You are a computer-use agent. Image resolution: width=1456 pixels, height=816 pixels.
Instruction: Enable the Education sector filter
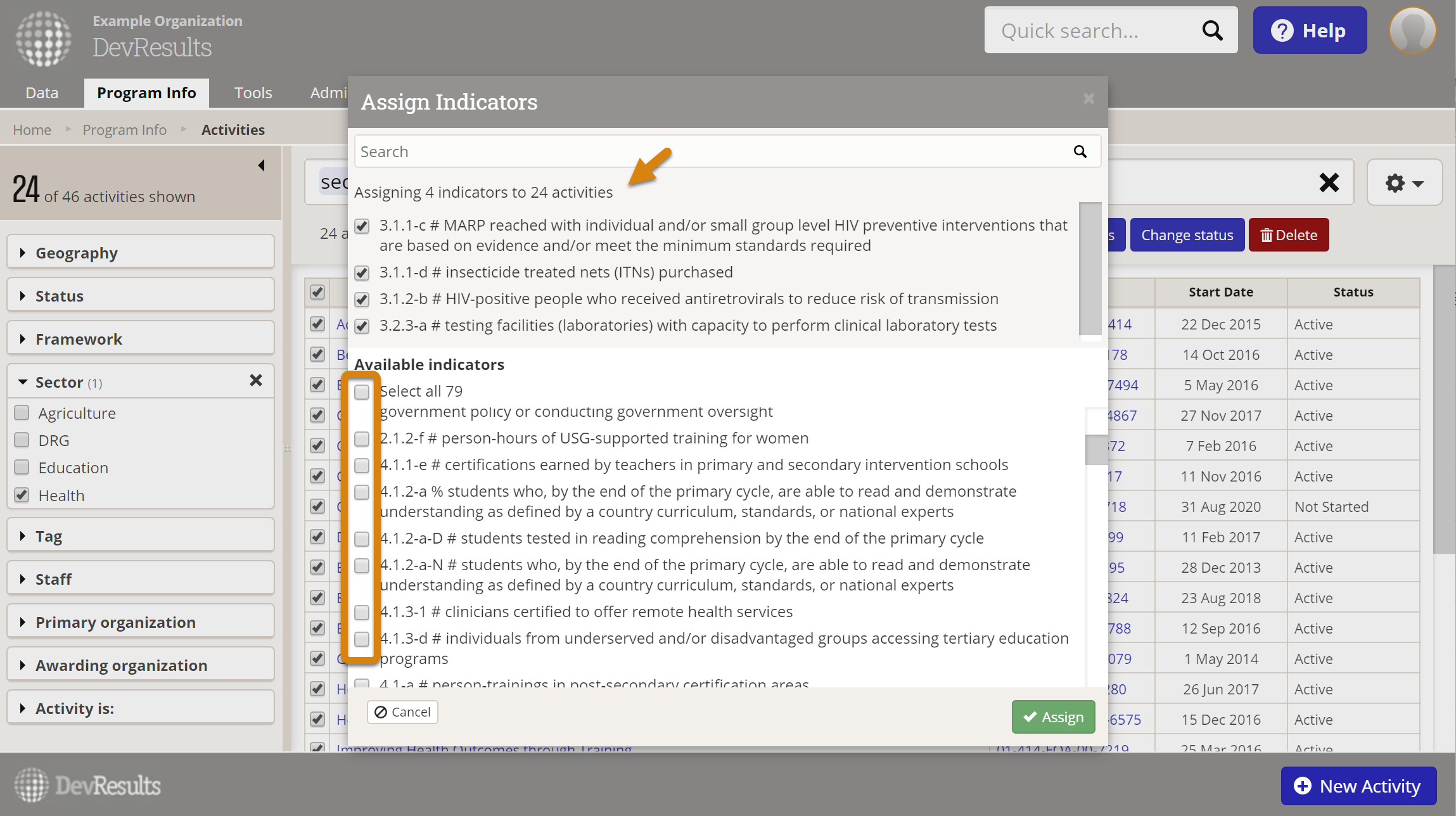coord(22,468)
